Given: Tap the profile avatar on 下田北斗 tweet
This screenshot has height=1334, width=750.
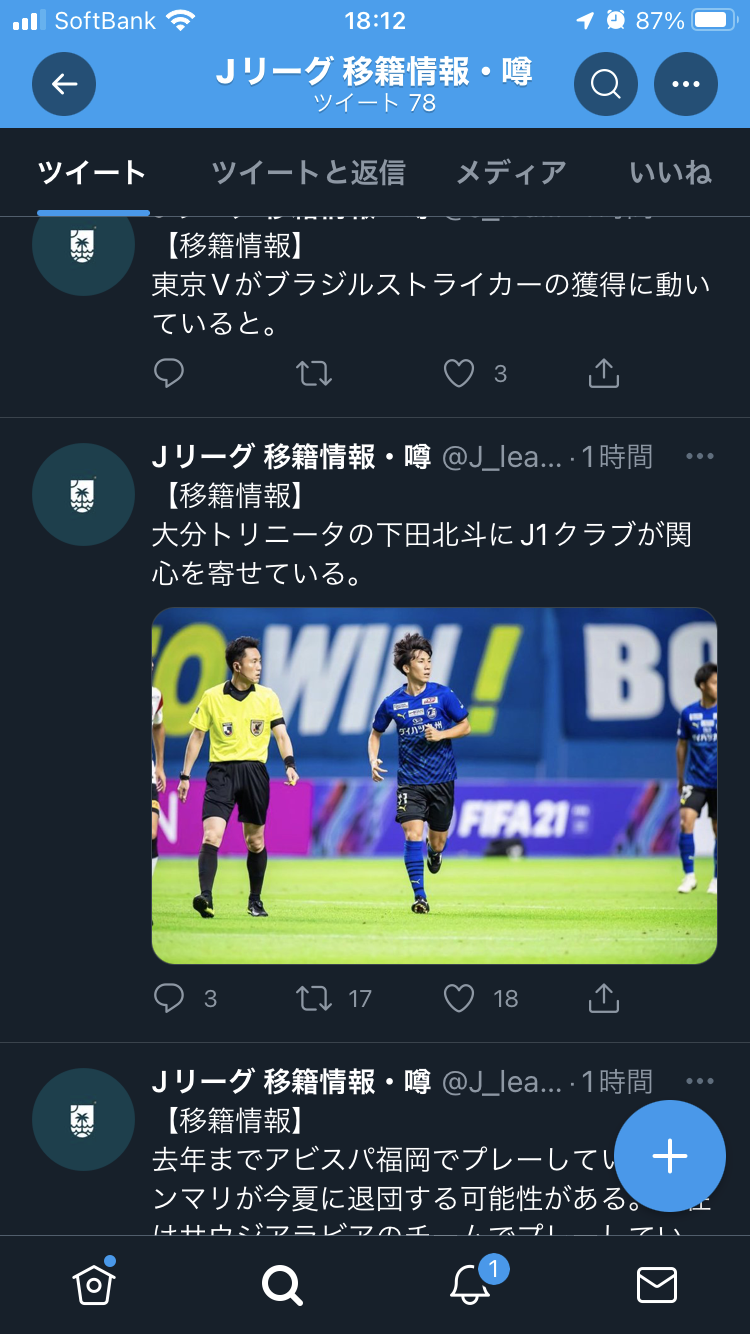Looking at the screenshot, I should pos(83,494).
